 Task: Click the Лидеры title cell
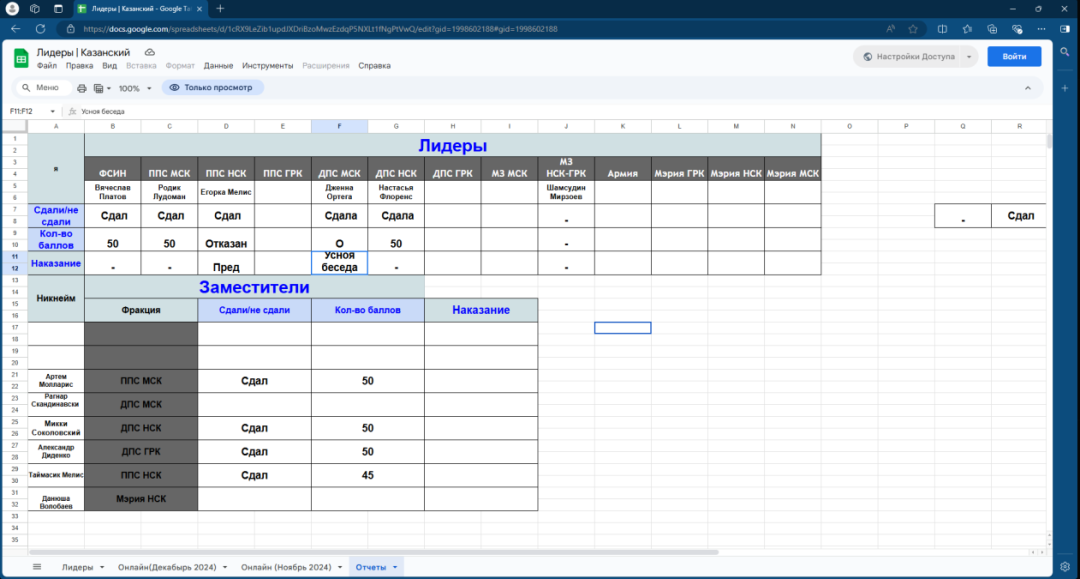pos(453,145)
